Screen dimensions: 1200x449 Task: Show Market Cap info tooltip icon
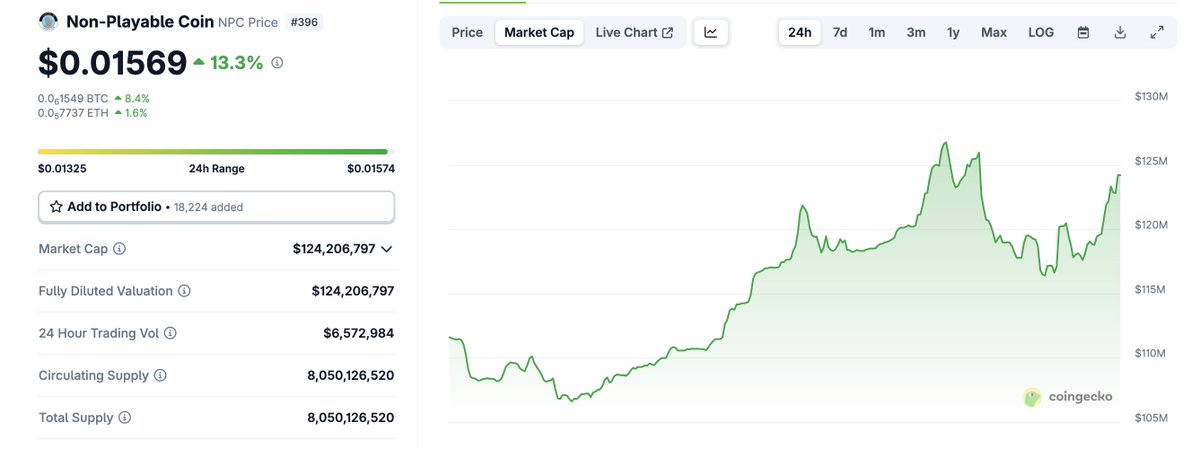click(x=119, y=248)
